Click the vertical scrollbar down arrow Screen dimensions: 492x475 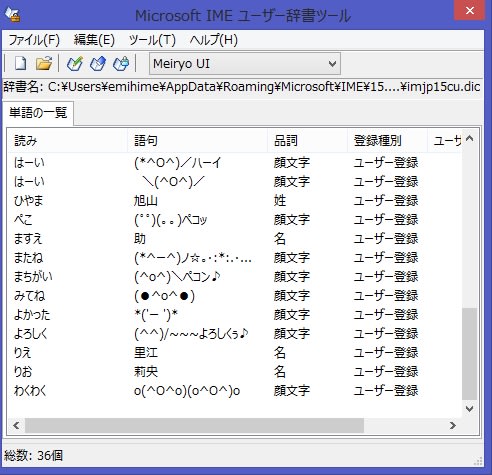469,409
